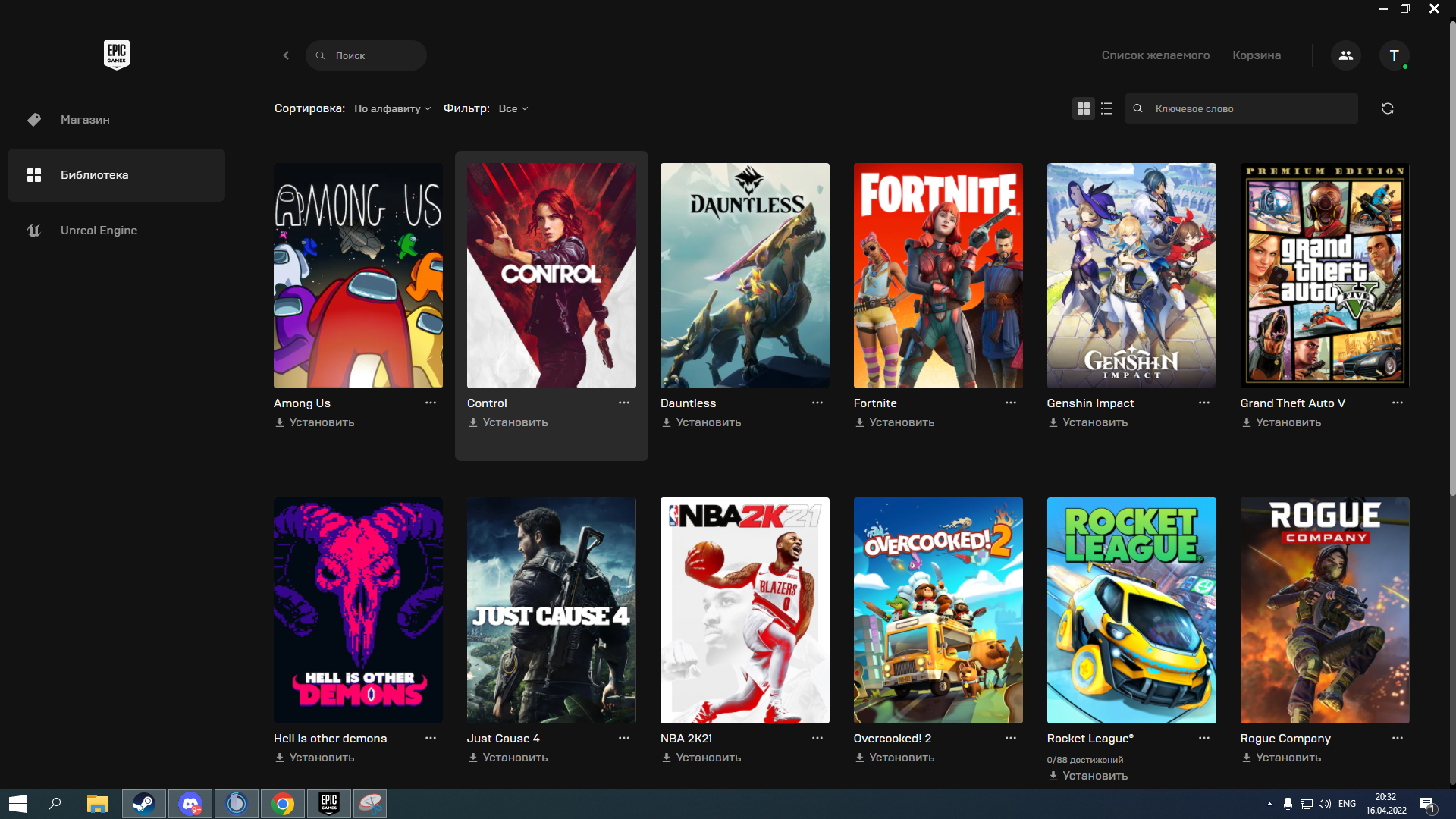1456x819 pixels.
Task: Click the Among Us cover art
Action: 358,275
